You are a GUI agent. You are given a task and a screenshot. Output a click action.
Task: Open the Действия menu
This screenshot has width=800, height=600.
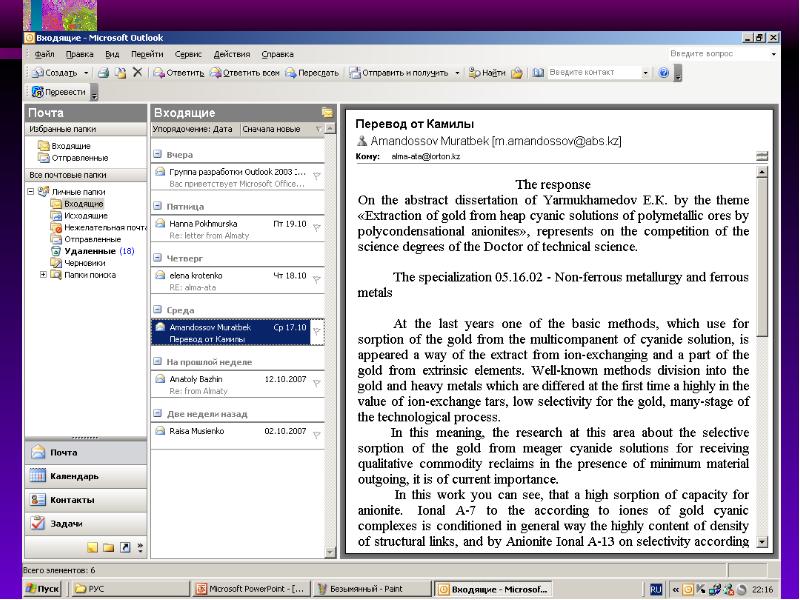click(x=232, y=54)
